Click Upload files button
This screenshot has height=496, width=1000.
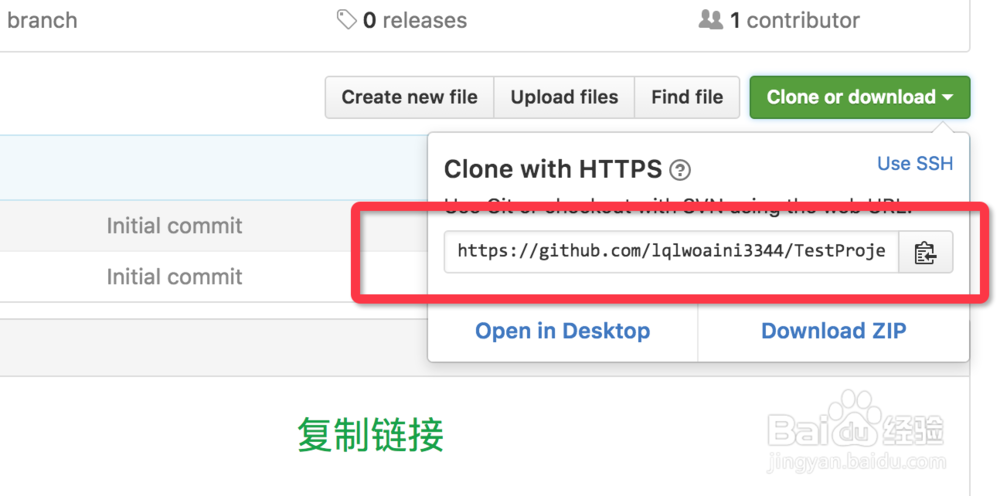[x=564, y=98]
